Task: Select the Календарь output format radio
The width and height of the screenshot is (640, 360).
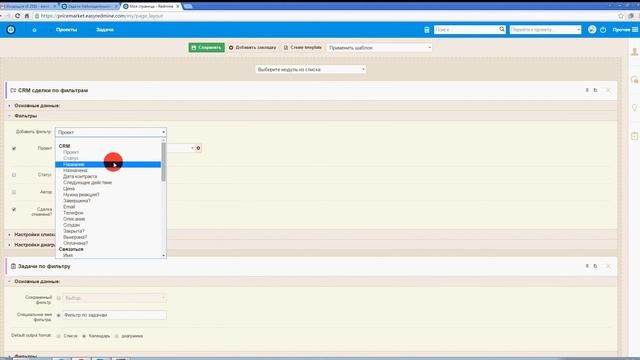Action: click(x=84, y=336)
